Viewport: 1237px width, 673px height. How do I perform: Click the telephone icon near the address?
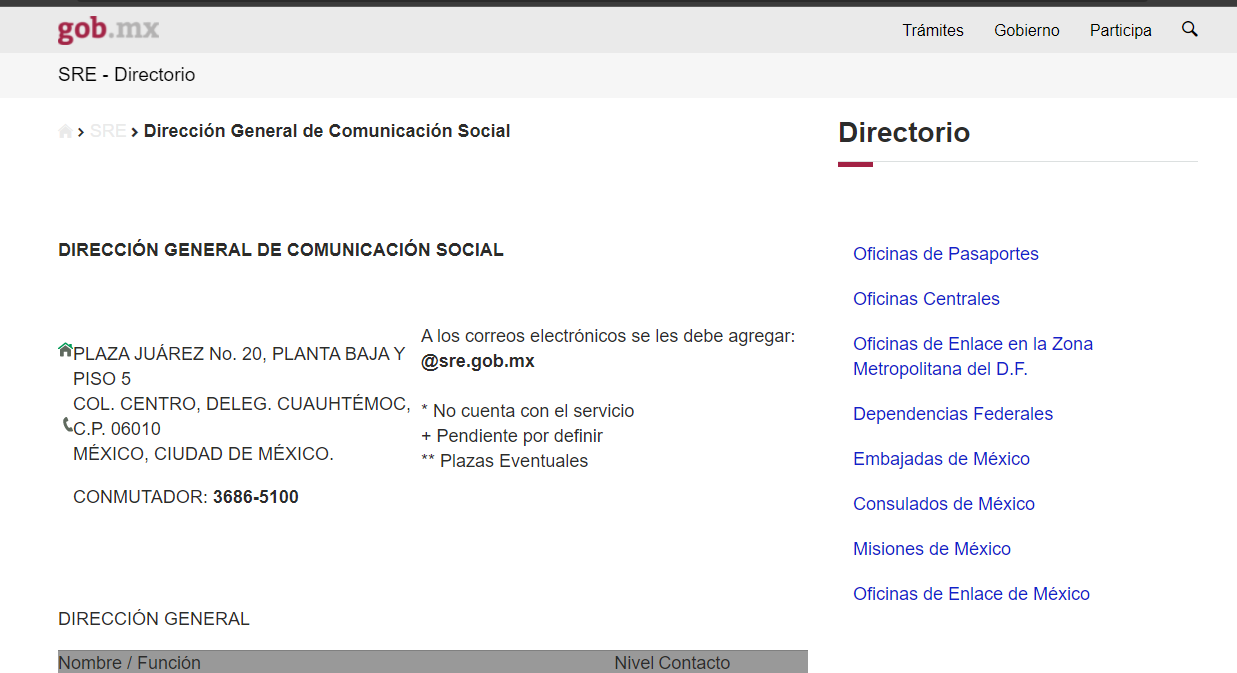pos(64,427)
